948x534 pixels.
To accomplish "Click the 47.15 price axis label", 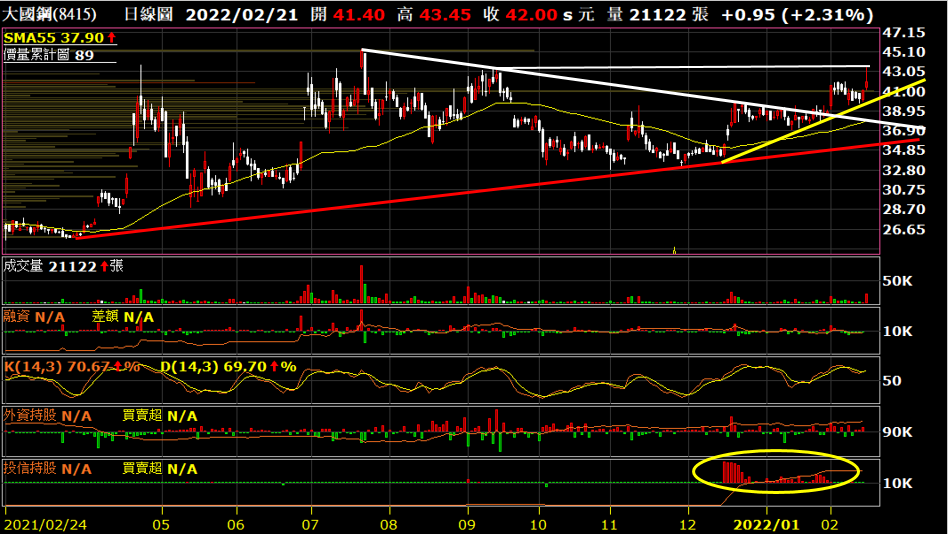I will click(904, 33).
